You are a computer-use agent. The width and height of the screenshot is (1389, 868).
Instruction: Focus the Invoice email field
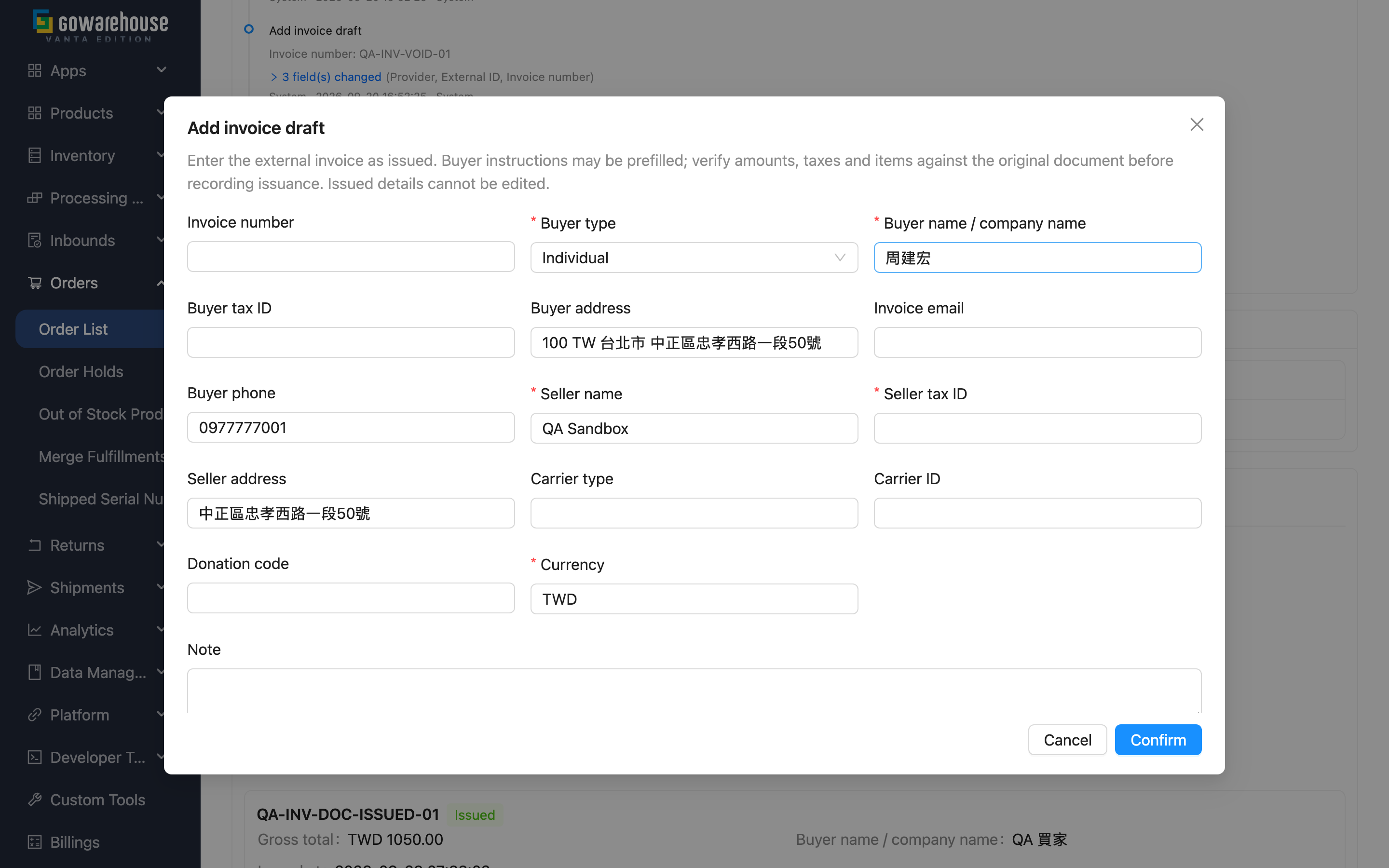1037,343
